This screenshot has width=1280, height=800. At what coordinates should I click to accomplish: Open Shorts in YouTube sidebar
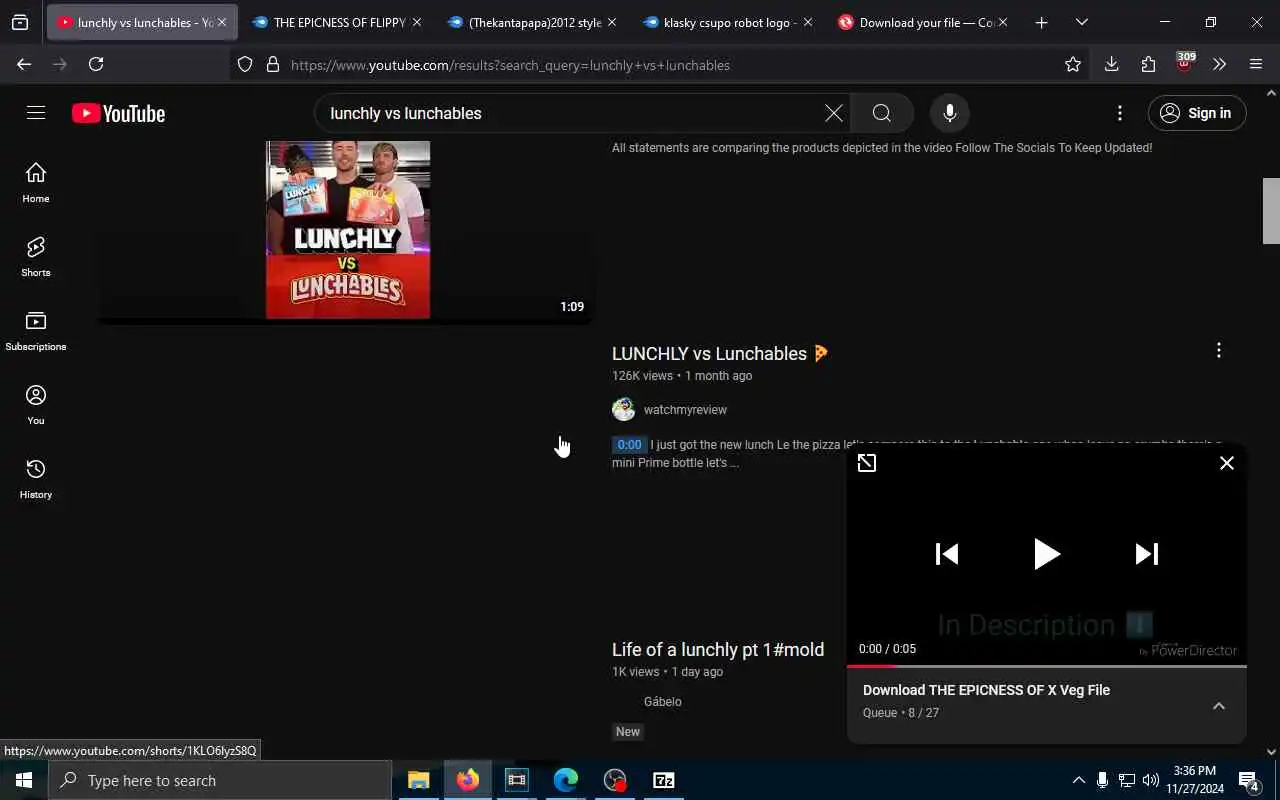coord(36,257)
